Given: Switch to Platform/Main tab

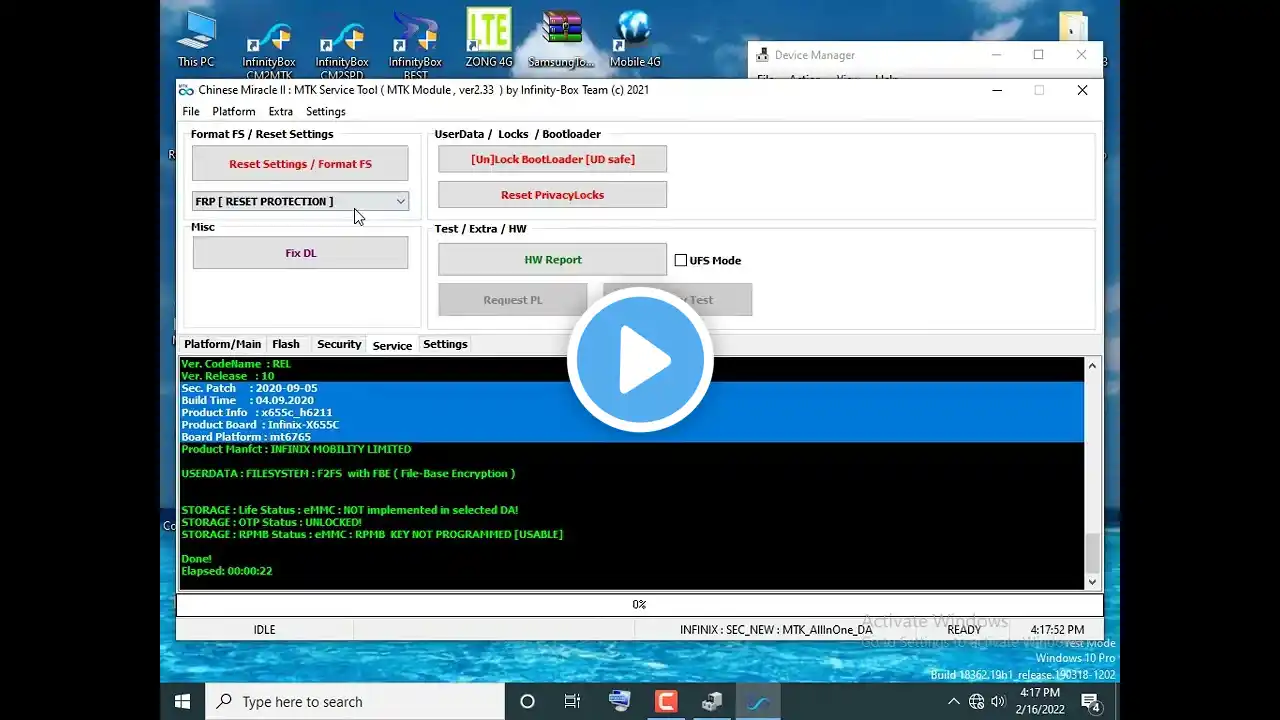Looking at the screenshot, I should 222,344.
